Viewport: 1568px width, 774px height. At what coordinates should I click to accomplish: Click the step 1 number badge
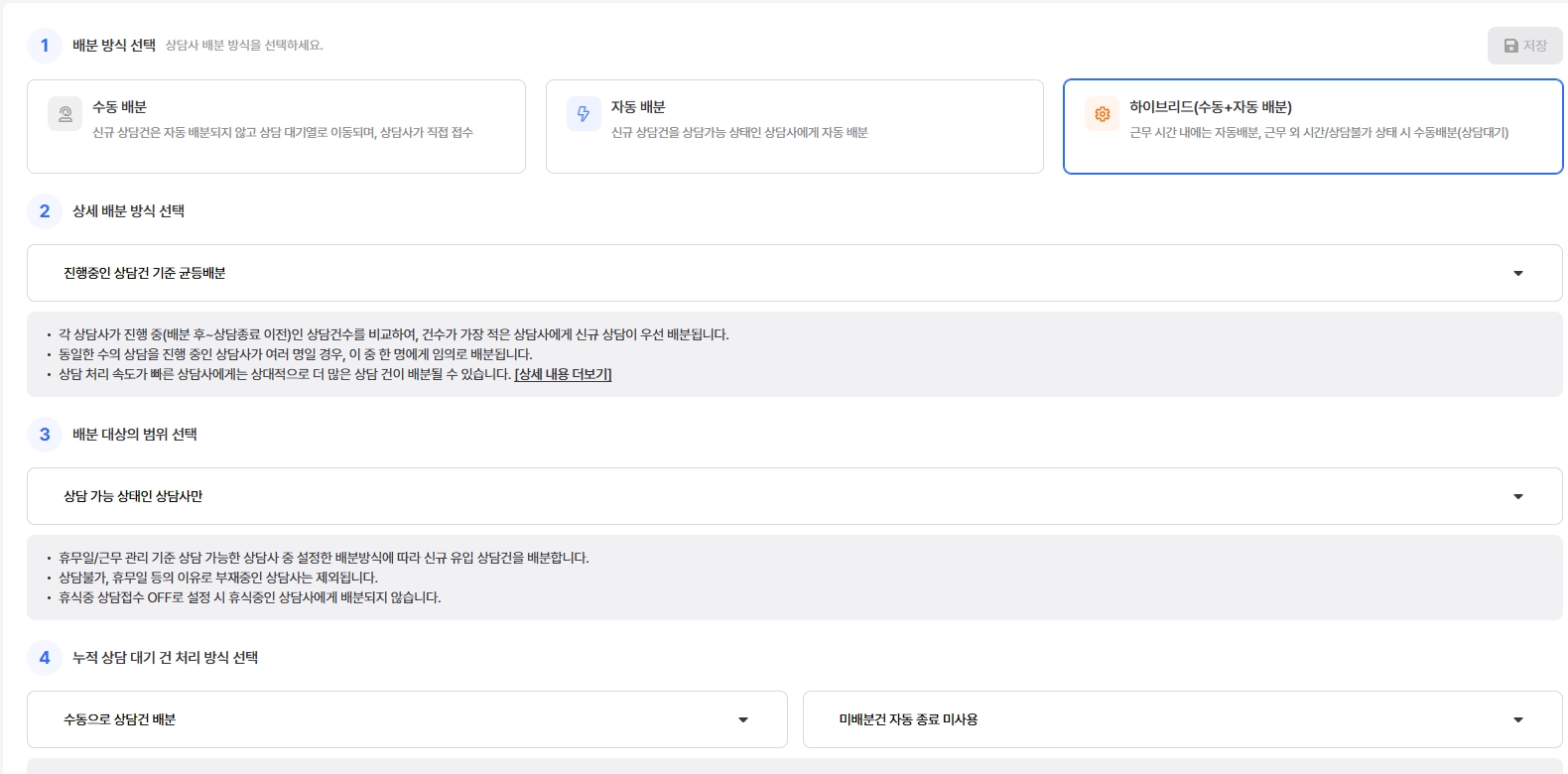pos(45,46)
